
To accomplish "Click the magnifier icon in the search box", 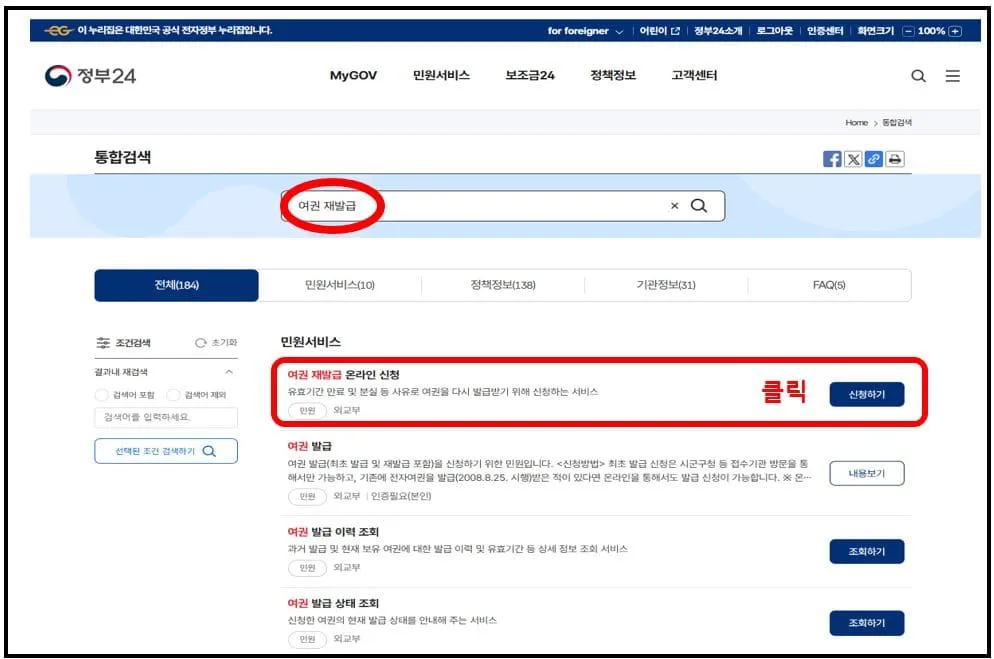I will pos(698,205).
